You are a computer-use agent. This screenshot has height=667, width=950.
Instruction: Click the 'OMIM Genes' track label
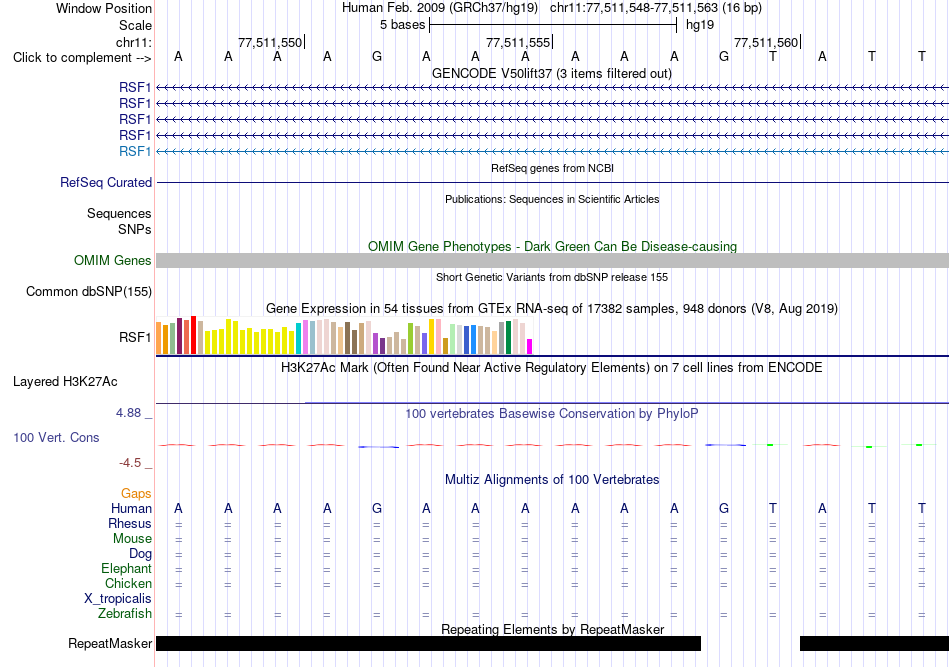tap(112, 260)
